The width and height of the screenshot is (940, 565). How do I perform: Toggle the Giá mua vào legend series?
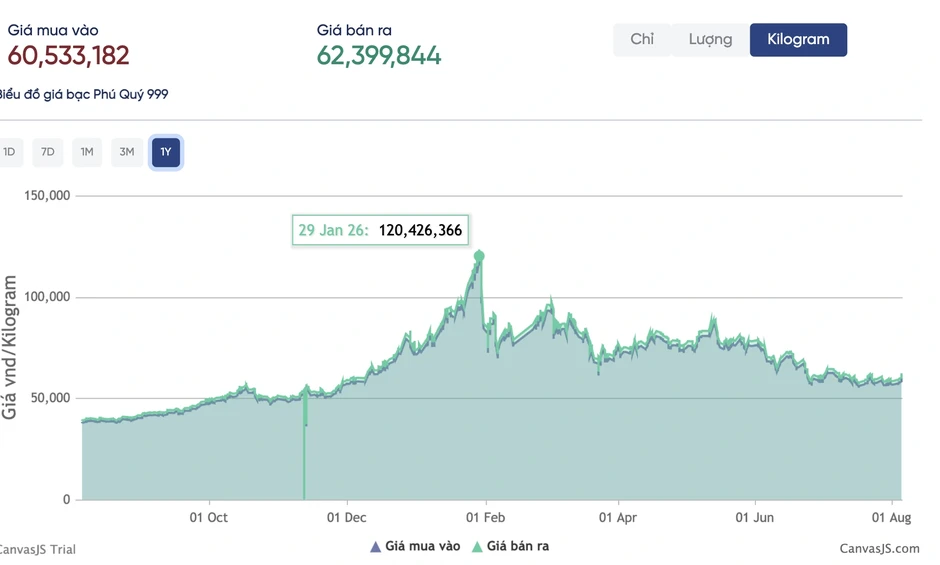[x=415, y=546]
